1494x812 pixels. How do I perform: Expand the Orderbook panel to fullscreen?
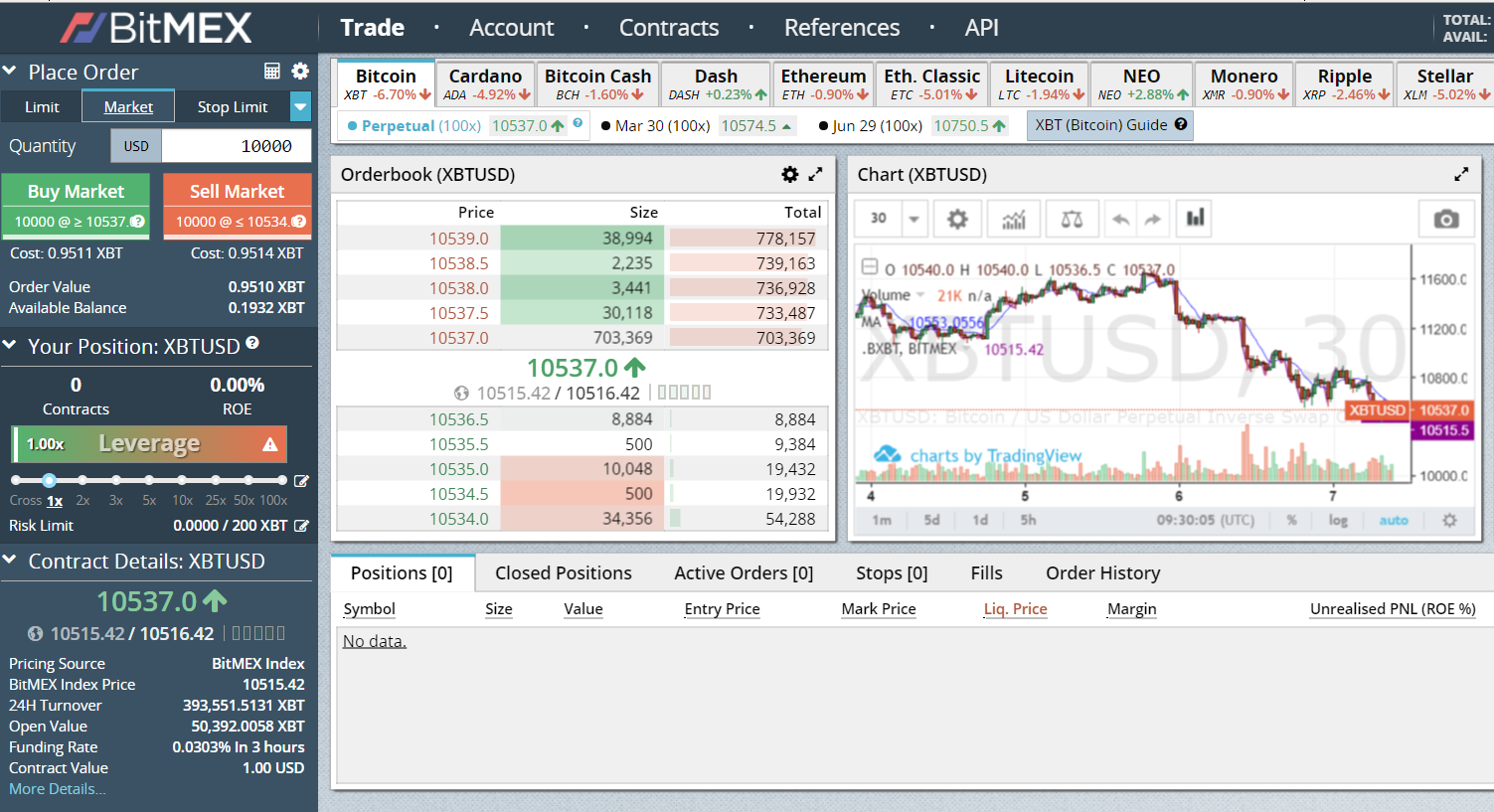point(815,174)
